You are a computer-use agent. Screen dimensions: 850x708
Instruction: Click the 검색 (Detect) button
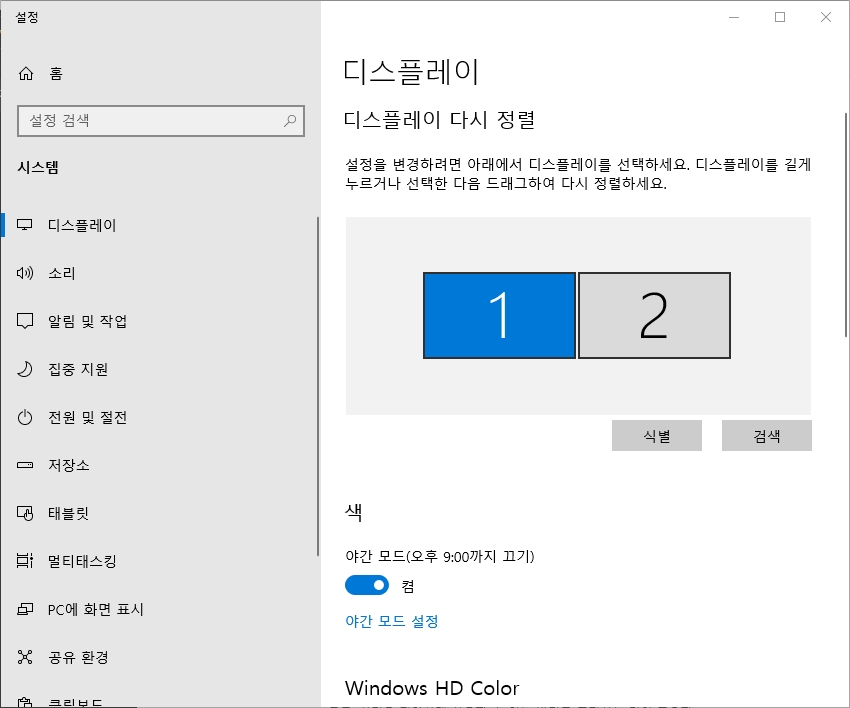click(x=767, y=435)
